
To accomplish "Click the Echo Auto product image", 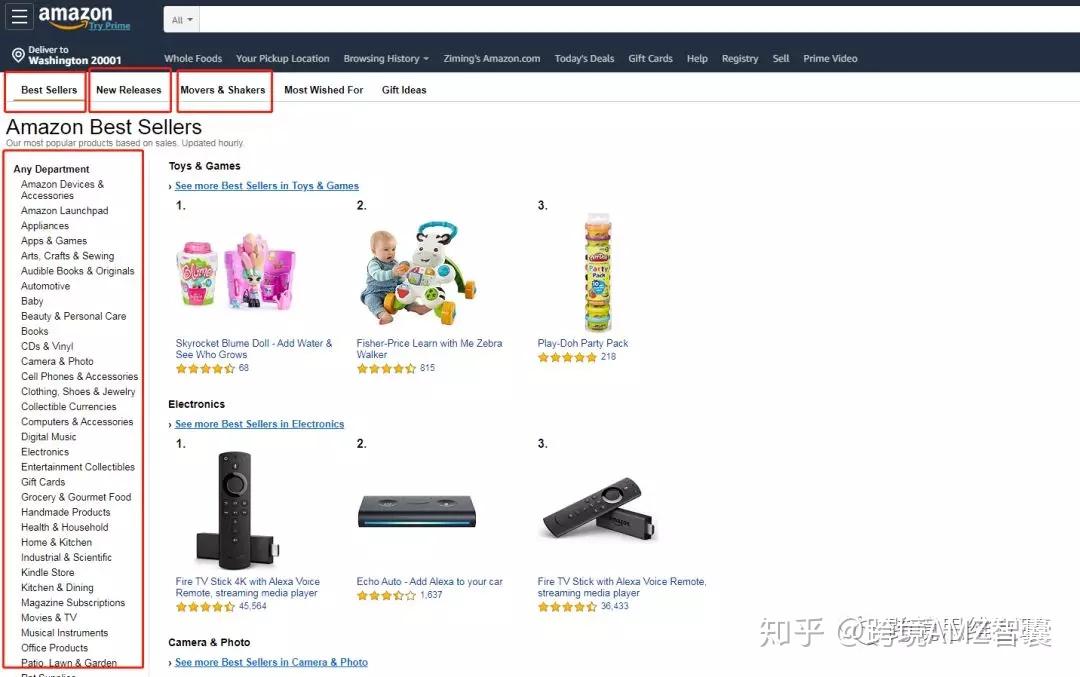I will 417,512.
